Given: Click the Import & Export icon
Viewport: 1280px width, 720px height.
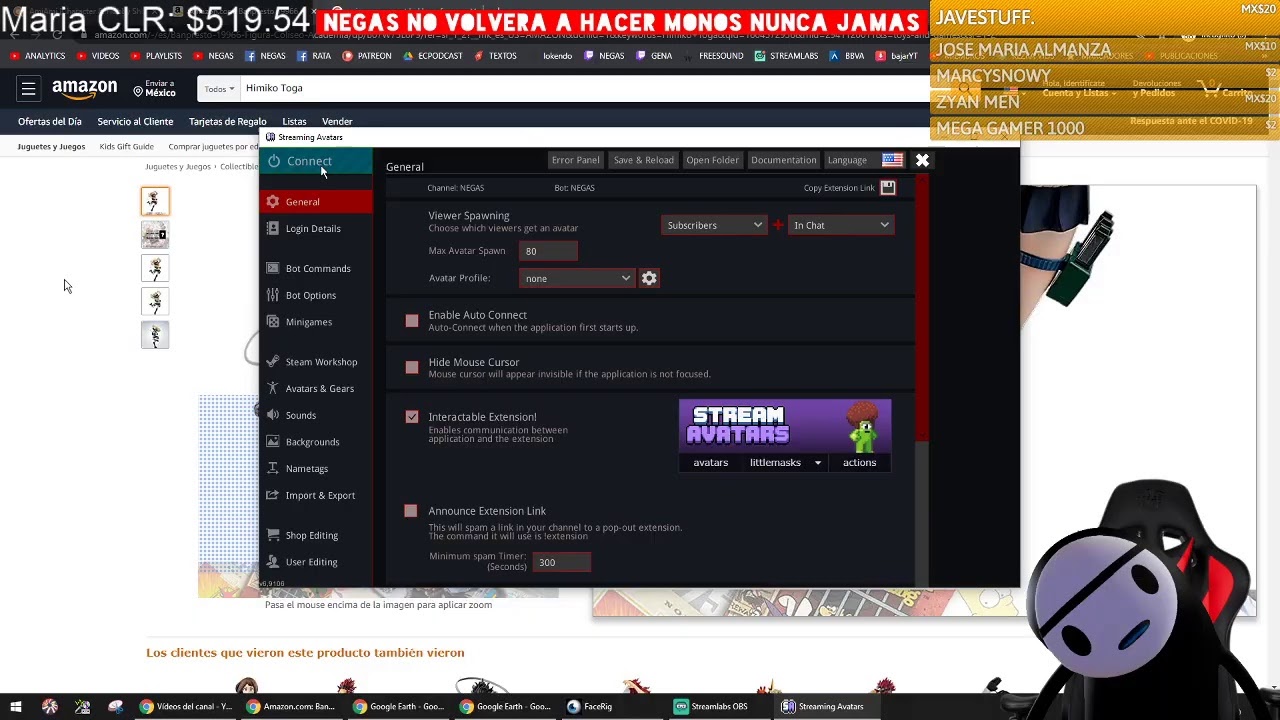Looking at the screenshot, I should 273,495.
